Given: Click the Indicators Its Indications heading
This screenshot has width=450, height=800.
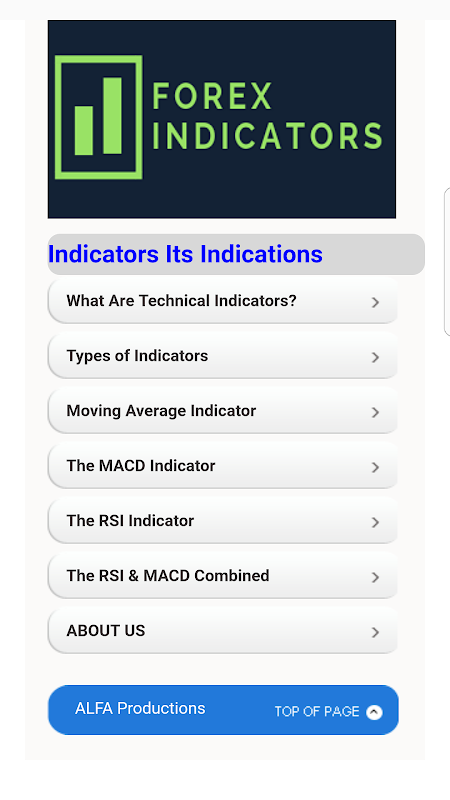Looking at the screenshot, I should click(185, 254).
